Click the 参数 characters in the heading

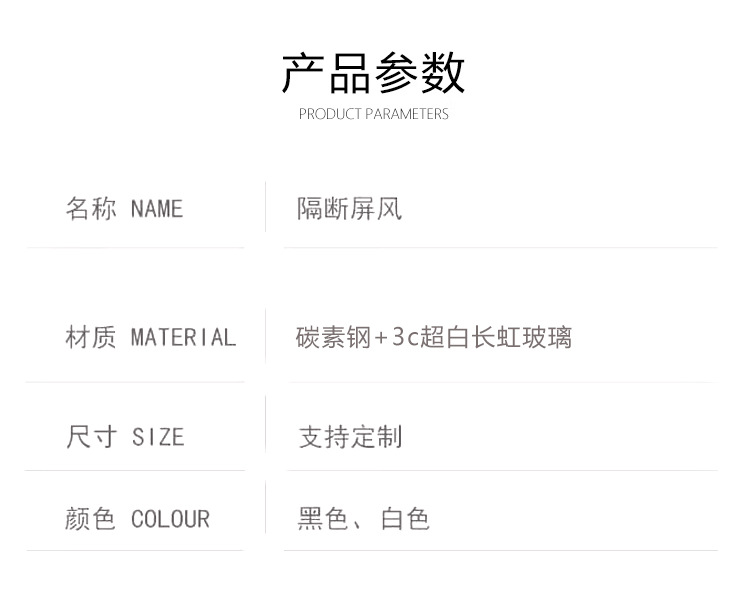(420, 74)
